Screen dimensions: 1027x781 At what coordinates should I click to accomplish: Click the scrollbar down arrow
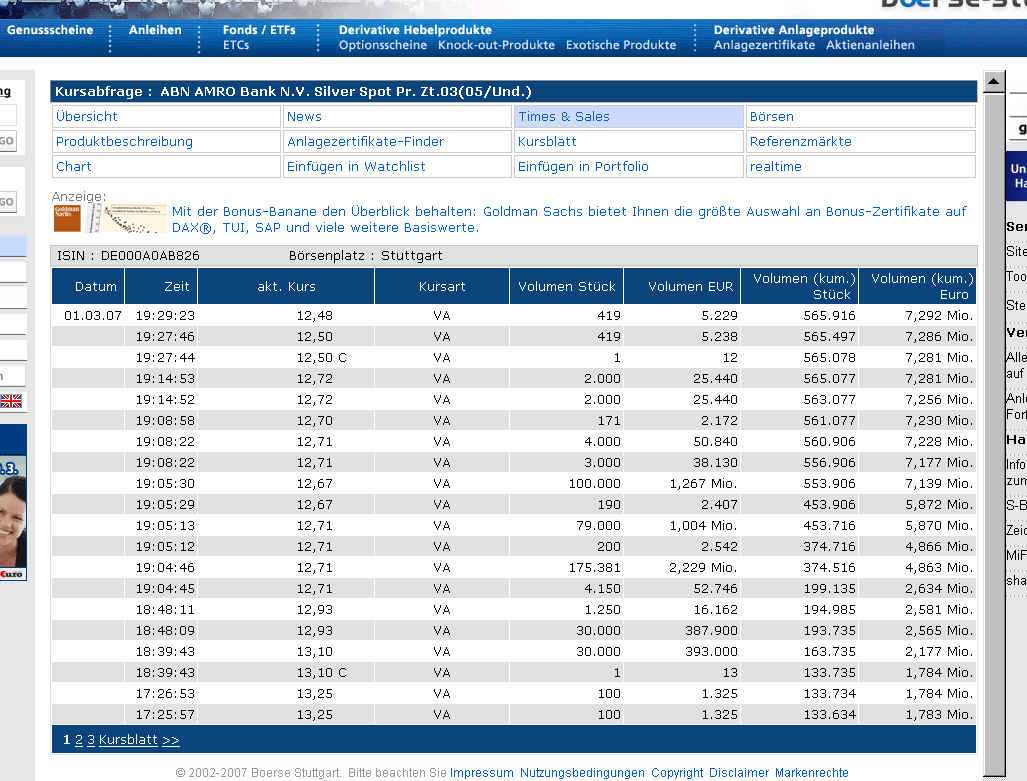coord(993,772)
